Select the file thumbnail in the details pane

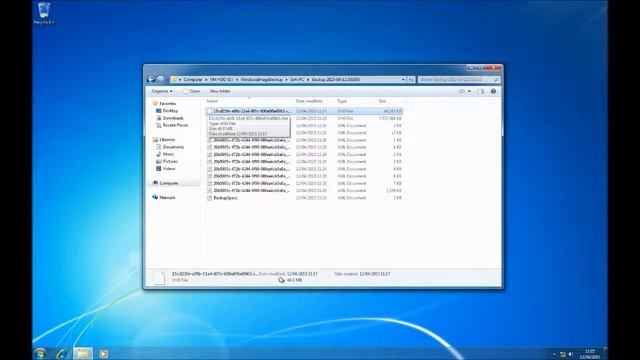pos(159,278)
